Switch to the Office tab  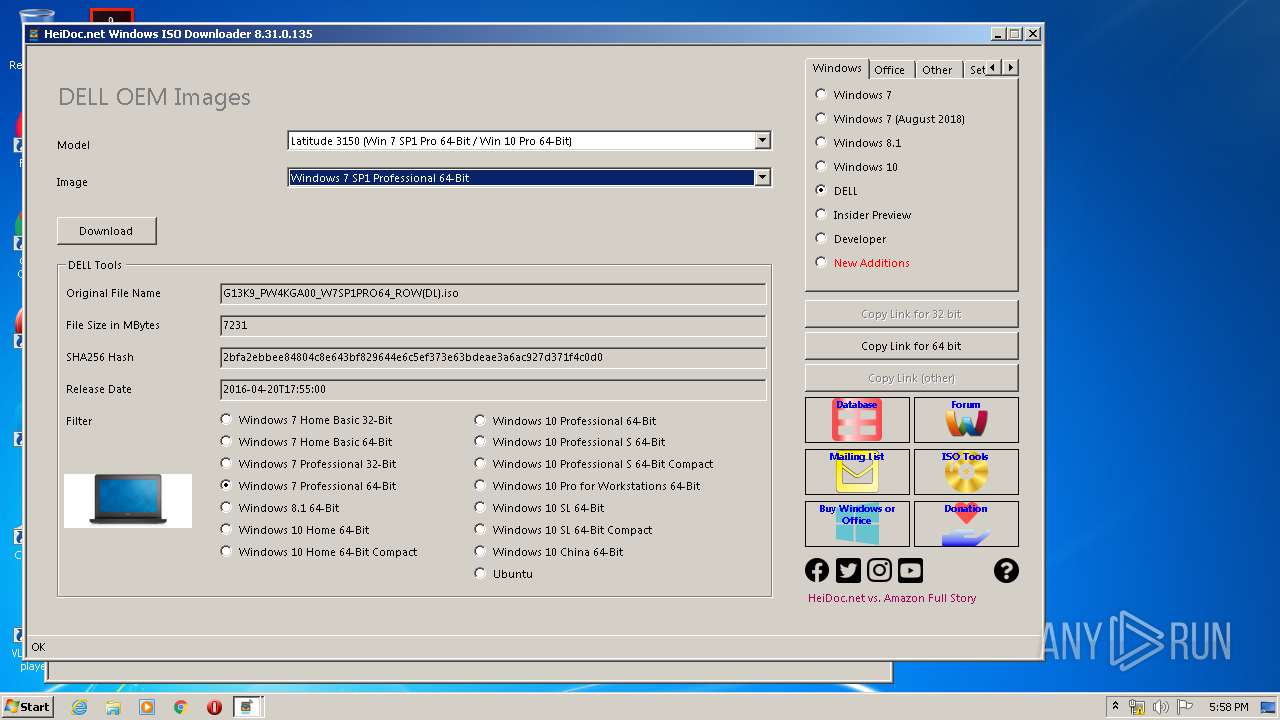click(890, 70)
